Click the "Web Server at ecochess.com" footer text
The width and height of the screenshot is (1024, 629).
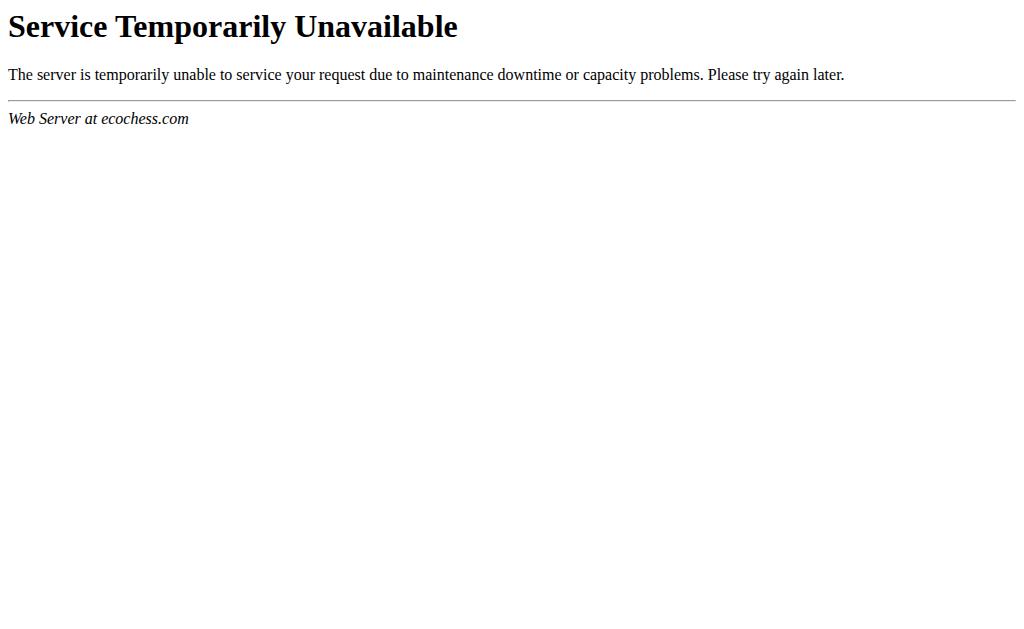pyautogui.click(x=99, y=119)
